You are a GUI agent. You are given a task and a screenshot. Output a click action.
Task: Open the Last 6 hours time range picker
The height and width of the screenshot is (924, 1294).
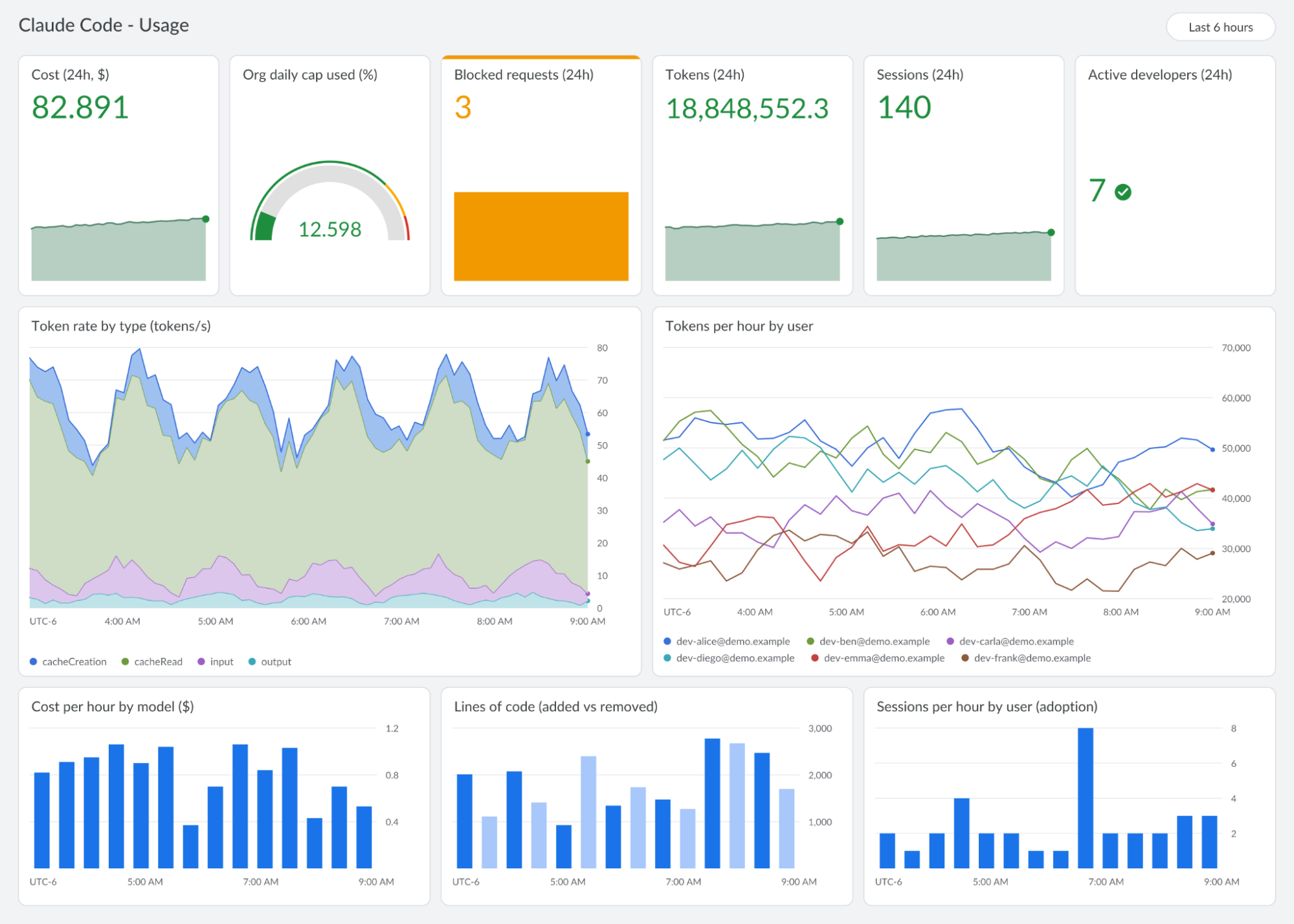1220,27
